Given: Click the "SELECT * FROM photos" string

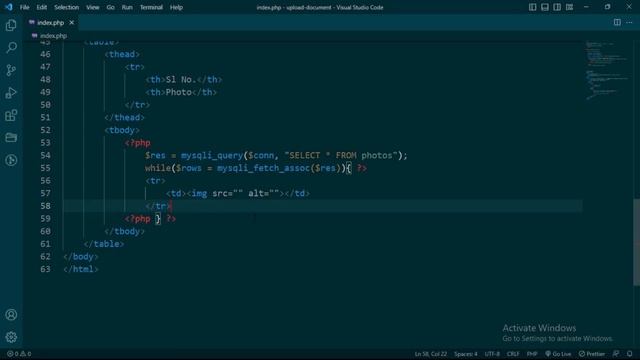Looking at the screenshot, I should coord(340,156).
